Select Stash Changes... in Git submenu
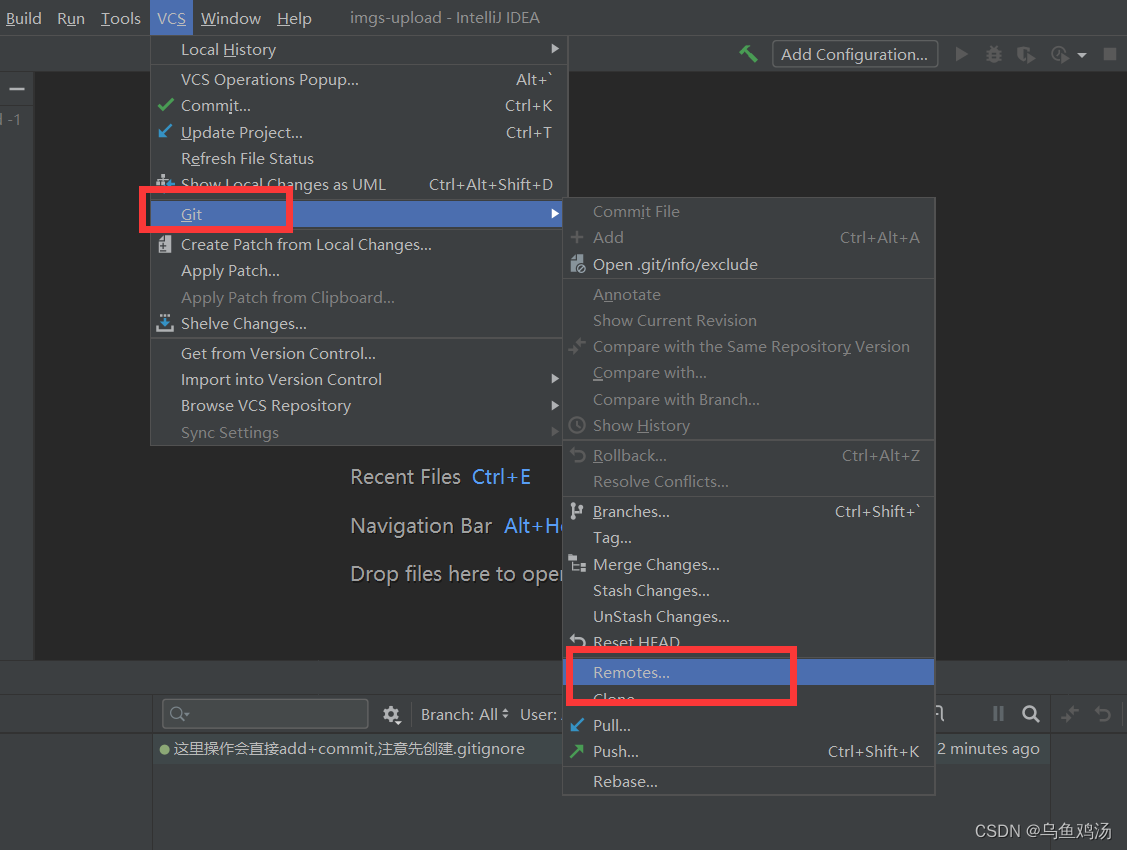This screenshot has height=850, width=1127. [x=748, y=591]
